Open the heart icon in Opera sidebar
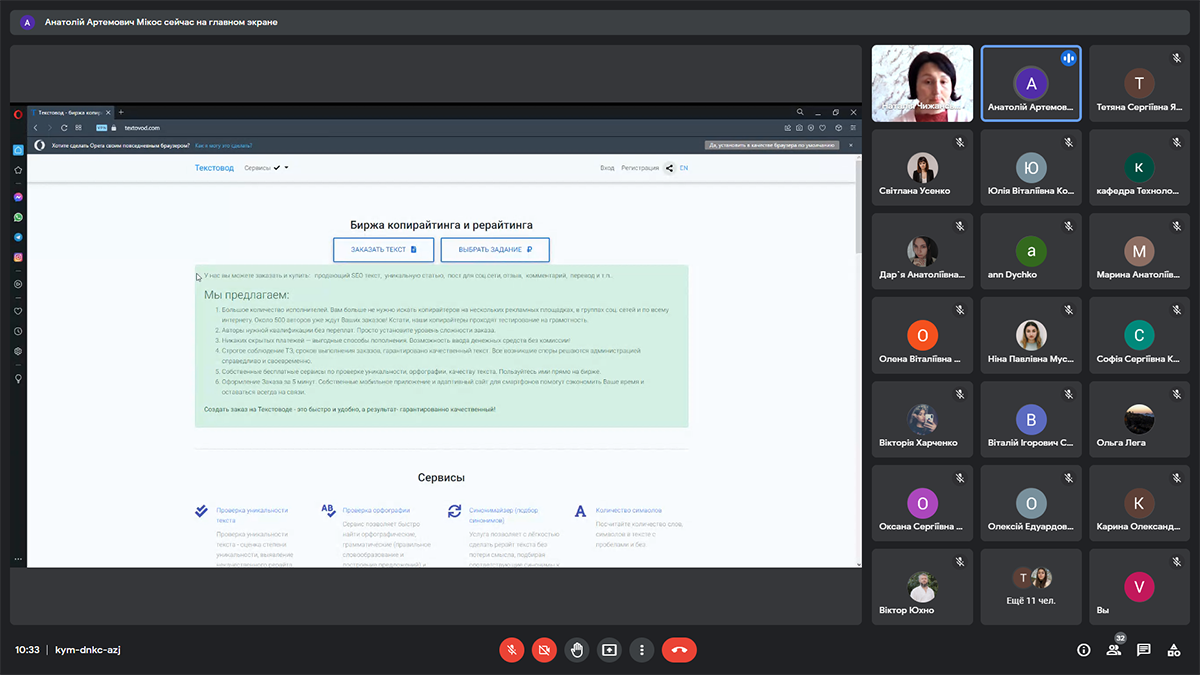The width and height of the screenshot is (1200, 675). pyautogui.click(x=18, y=311)
